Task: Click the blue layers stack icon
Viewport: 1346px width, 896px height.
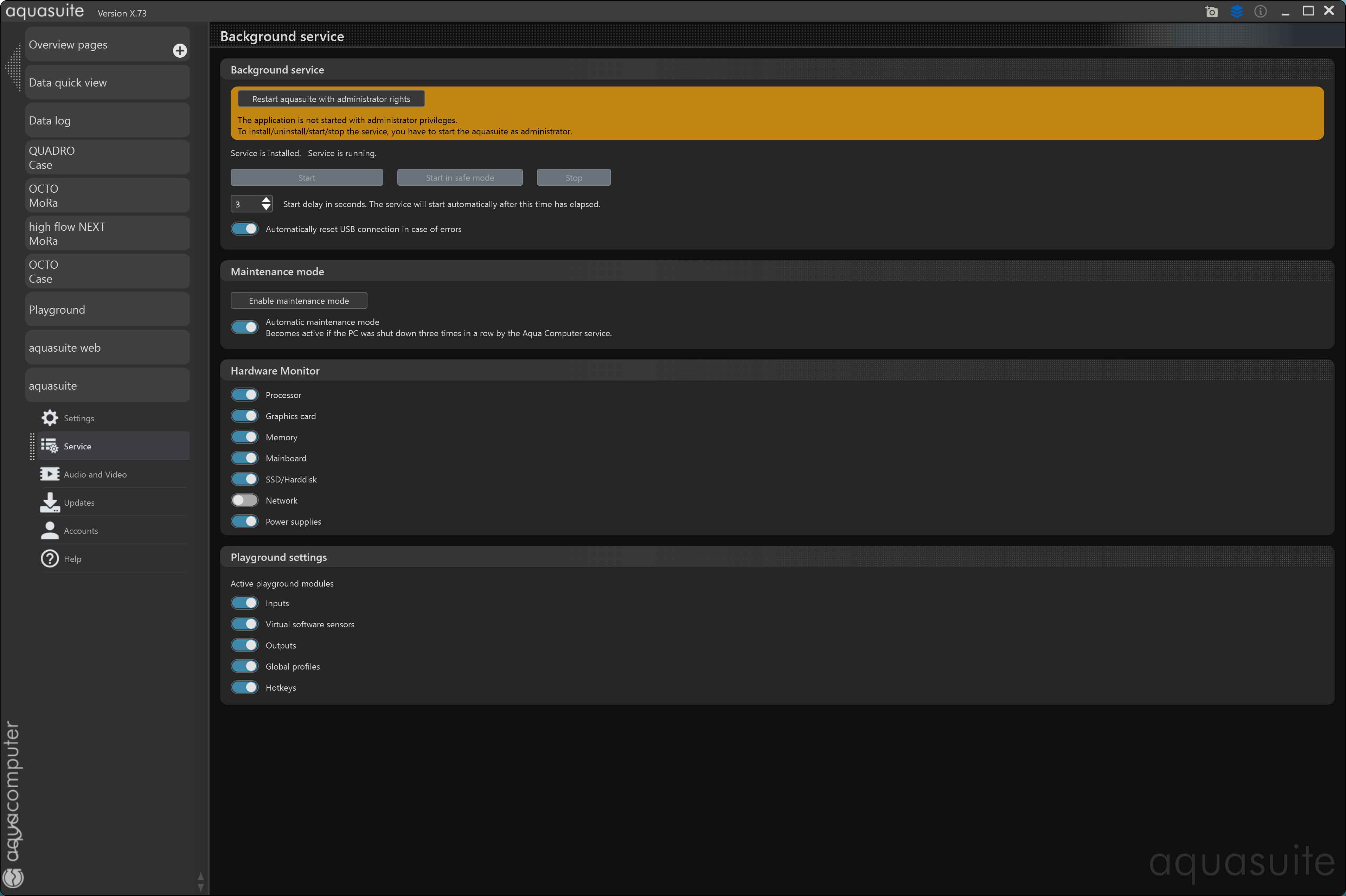Action: pyautogui.click(x=1236, y=11)
